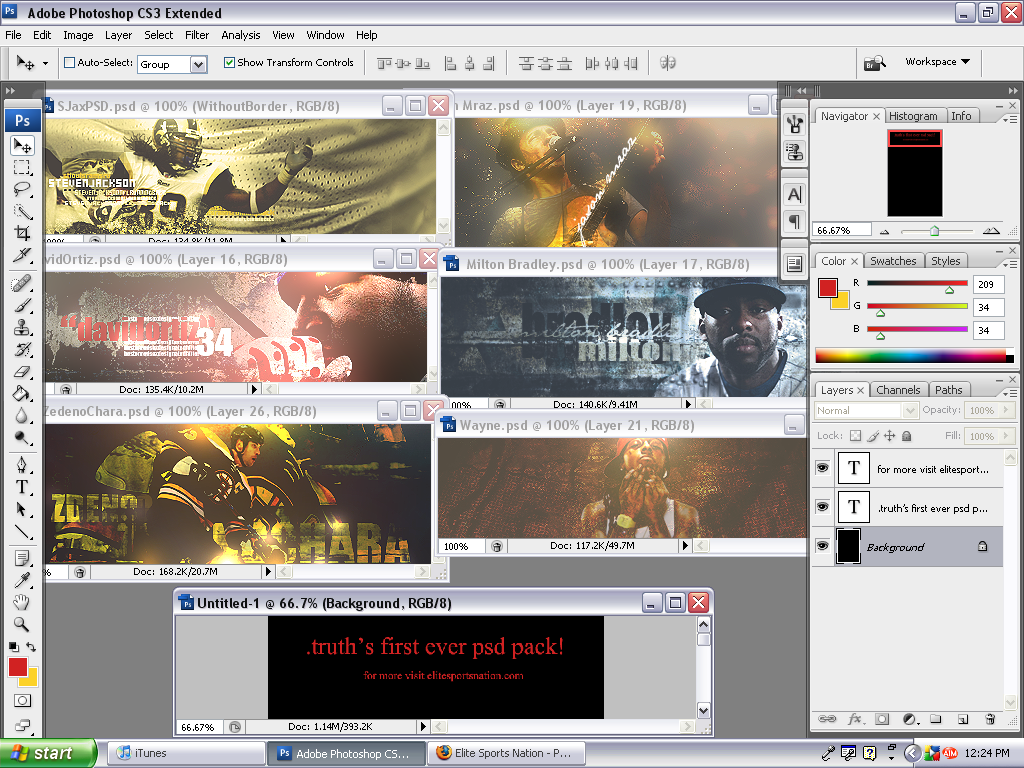
Task: Pick the Lasso tool
Action: coord(22,189)
